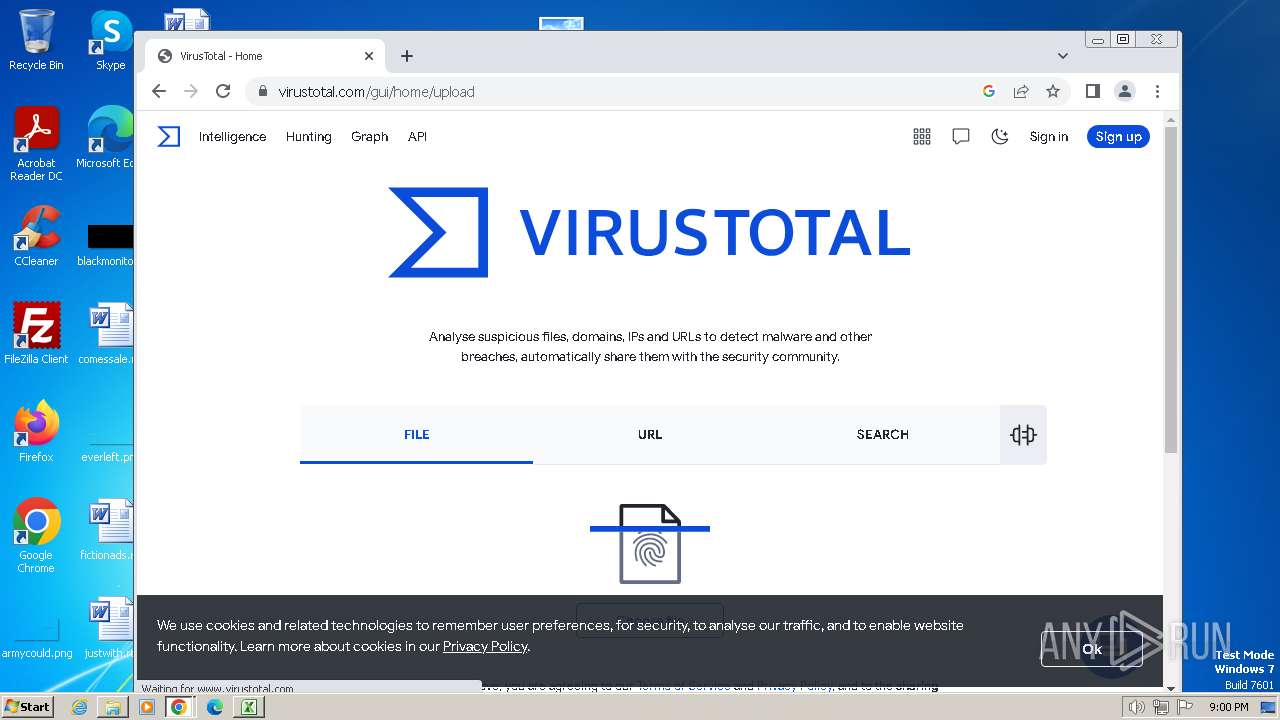Screen dimensions: 1280x720
Task: Select the VirusTotal - Home browser tab
Action: 266,56
